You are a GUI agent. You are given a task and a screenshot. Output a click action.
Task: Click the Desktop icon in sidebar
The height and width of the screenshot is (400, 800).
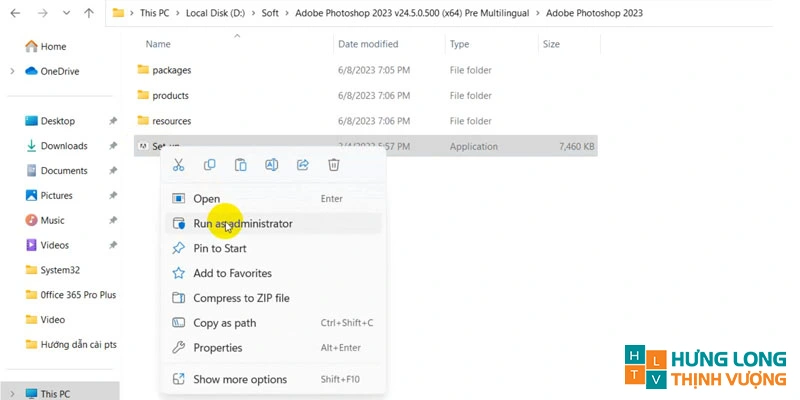[x=31, y=121]
